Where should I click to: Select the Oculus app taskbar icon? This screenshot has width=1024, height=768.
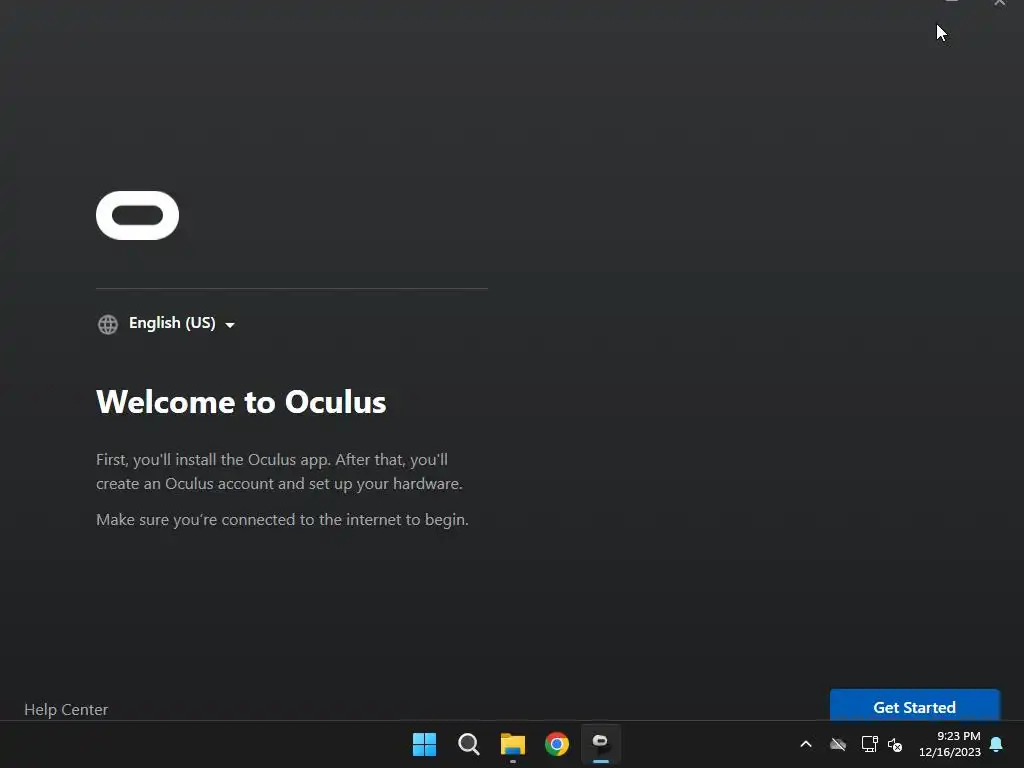(600, 743)
